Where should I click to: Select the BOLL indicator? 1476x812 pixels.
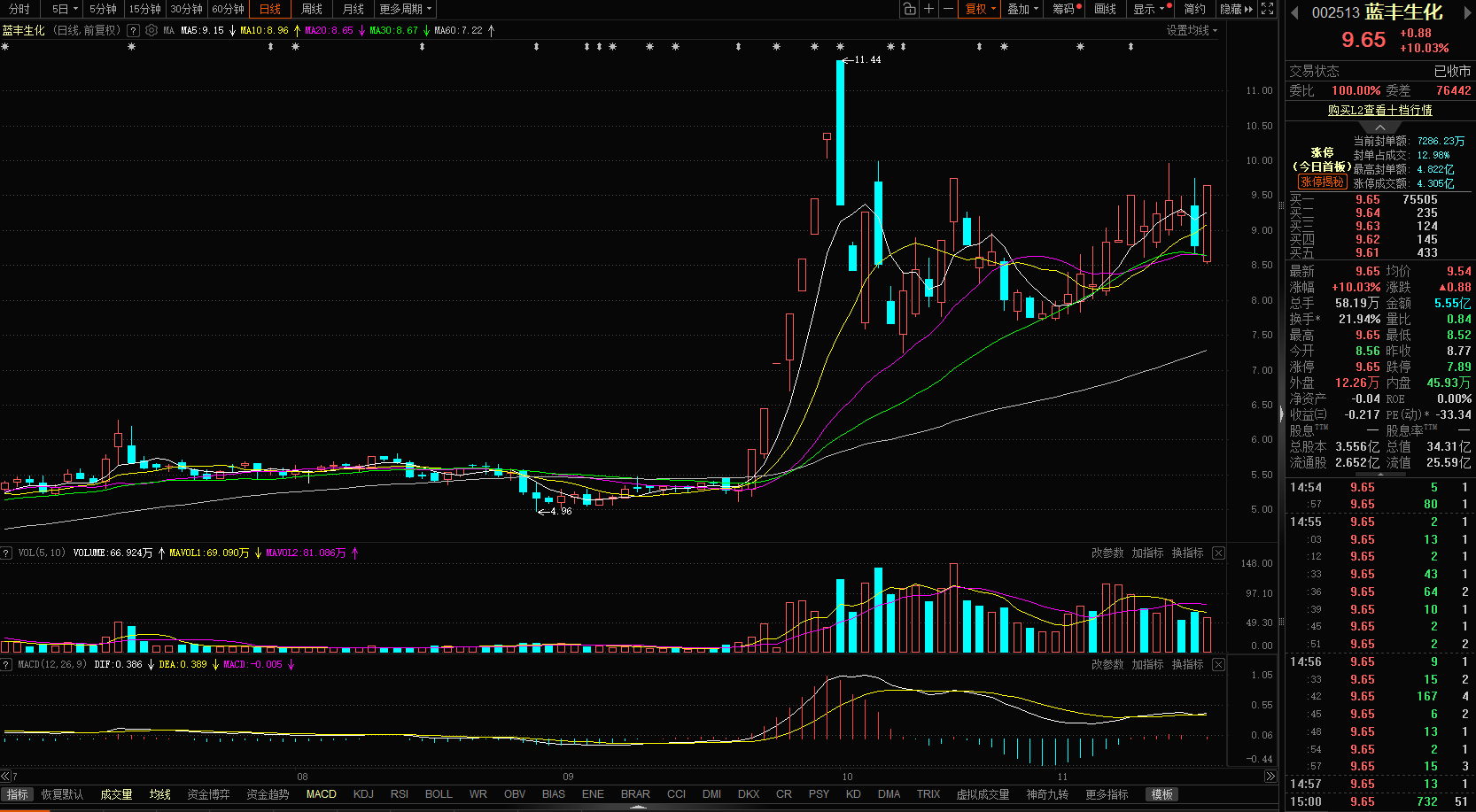point(439,794)
